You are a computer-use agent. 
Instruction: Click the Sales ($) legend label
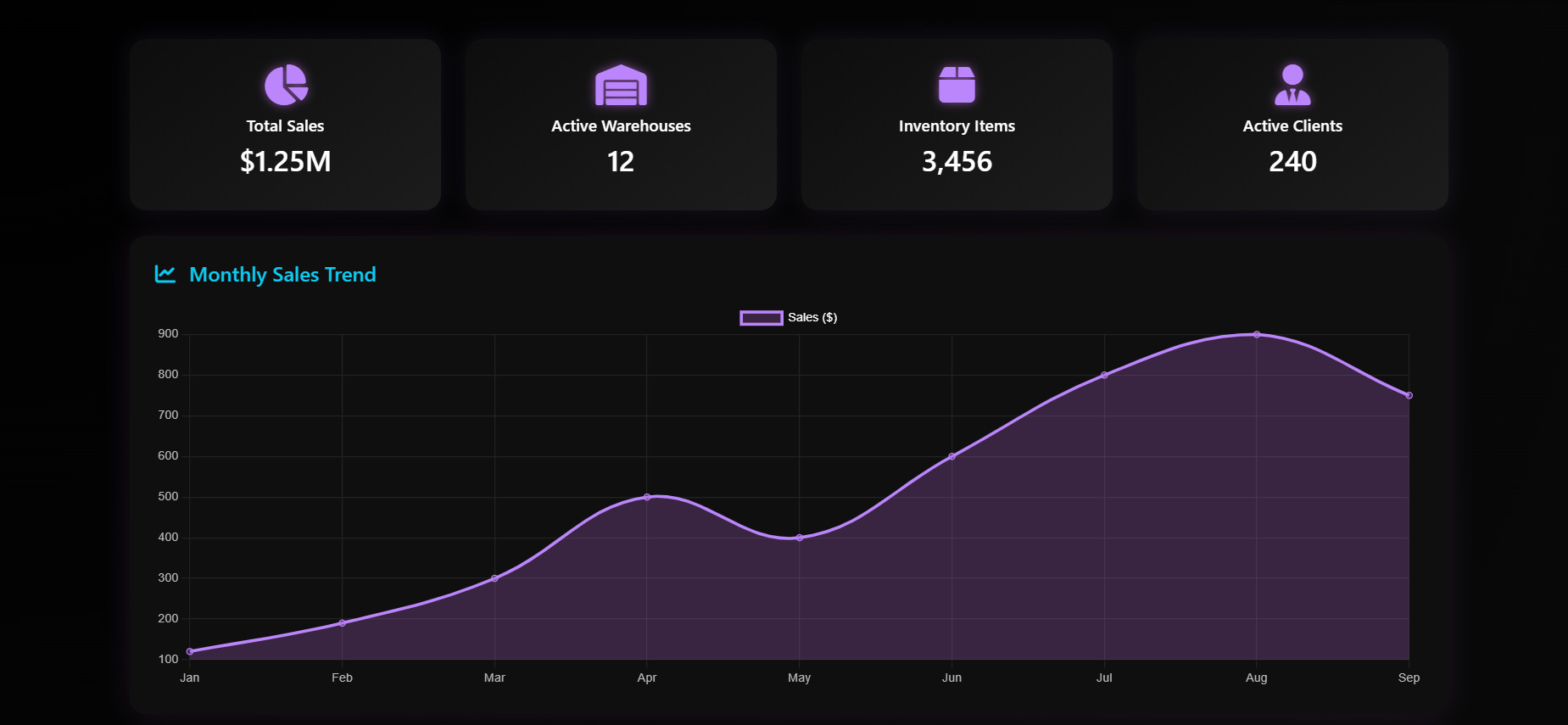click(x=812, y=318)
